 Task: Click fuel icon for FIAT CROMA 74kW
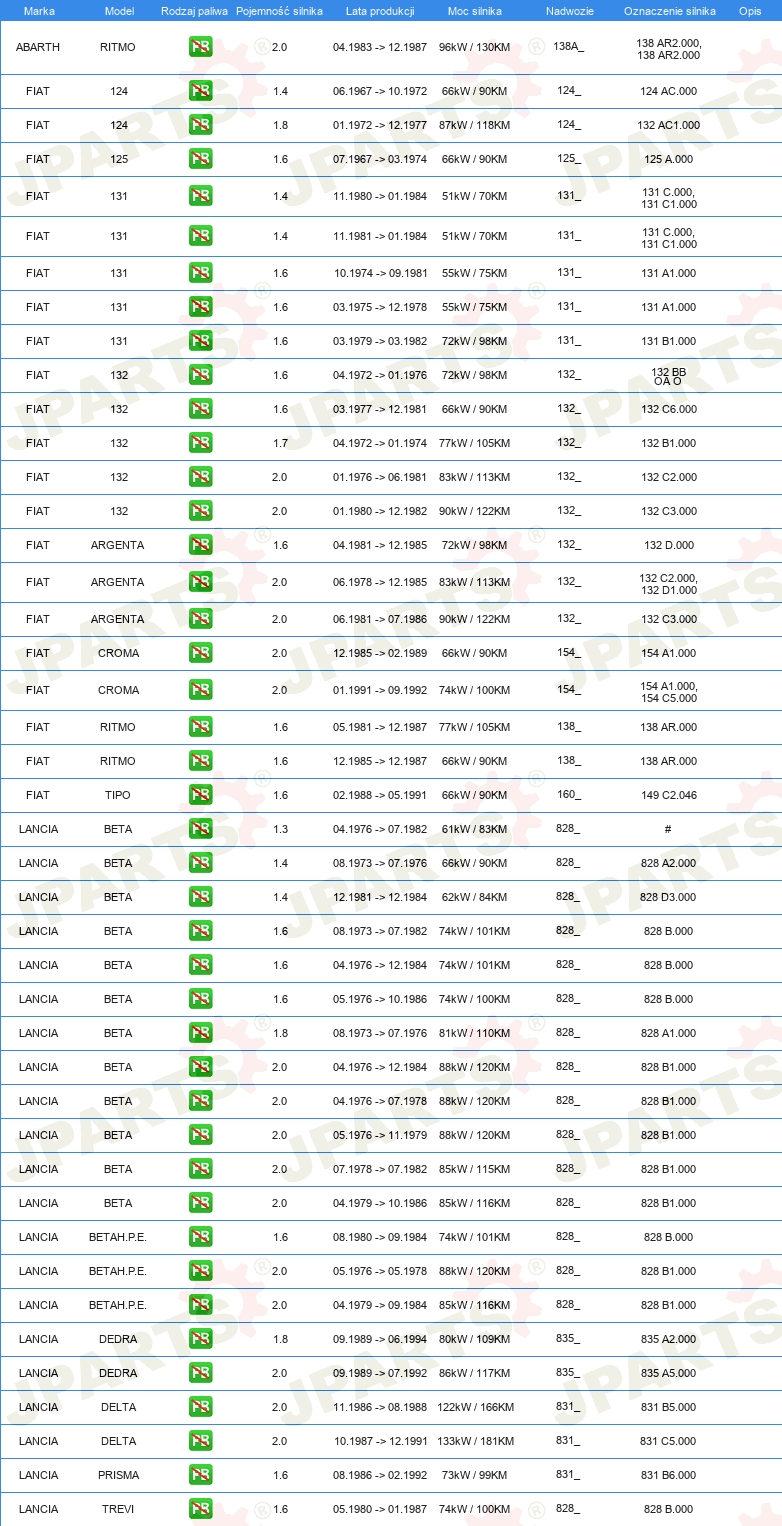[201, 690]
